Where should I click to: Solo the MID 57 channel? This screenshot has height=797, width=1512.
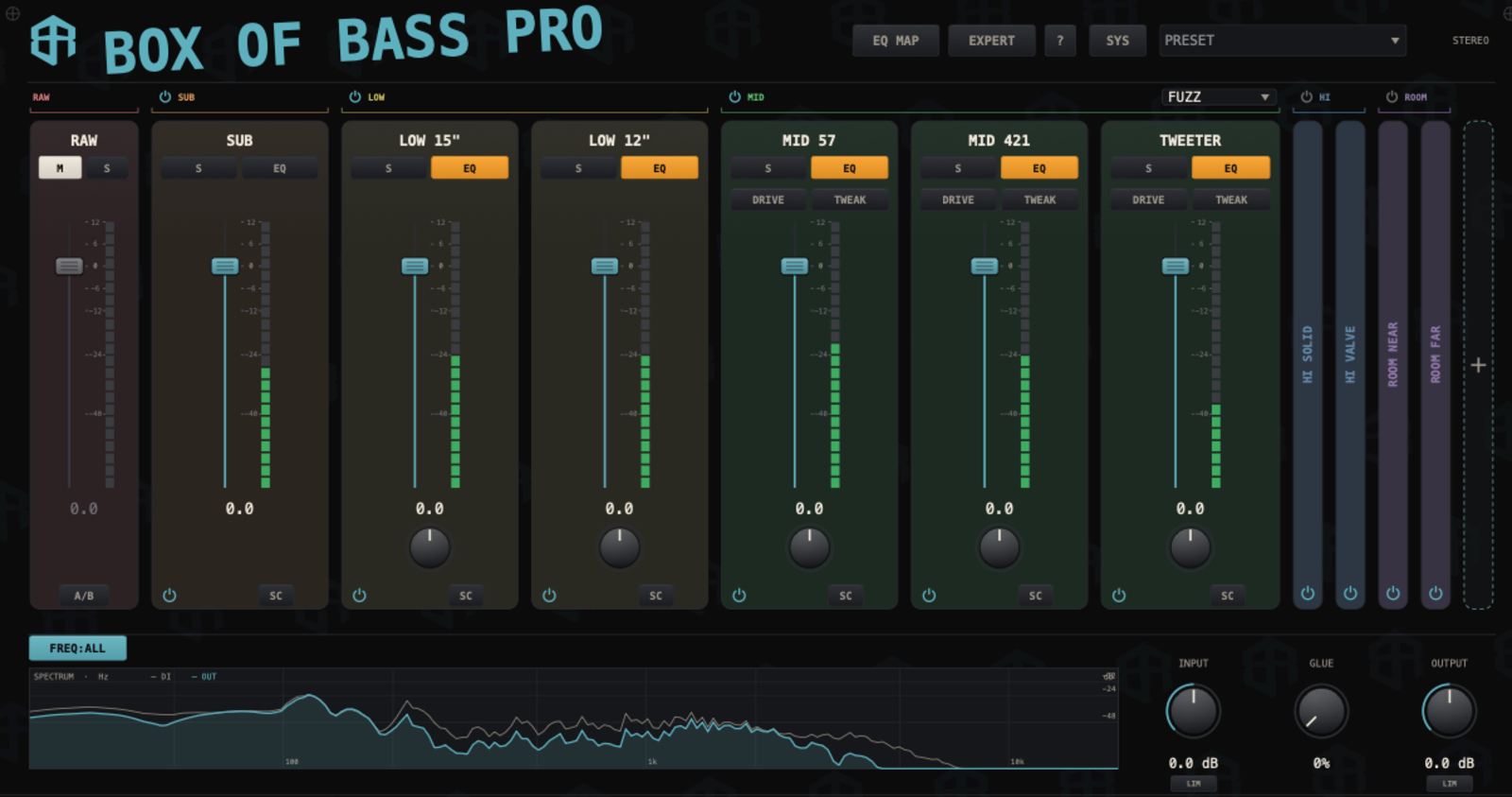click(x=768, y=168)
